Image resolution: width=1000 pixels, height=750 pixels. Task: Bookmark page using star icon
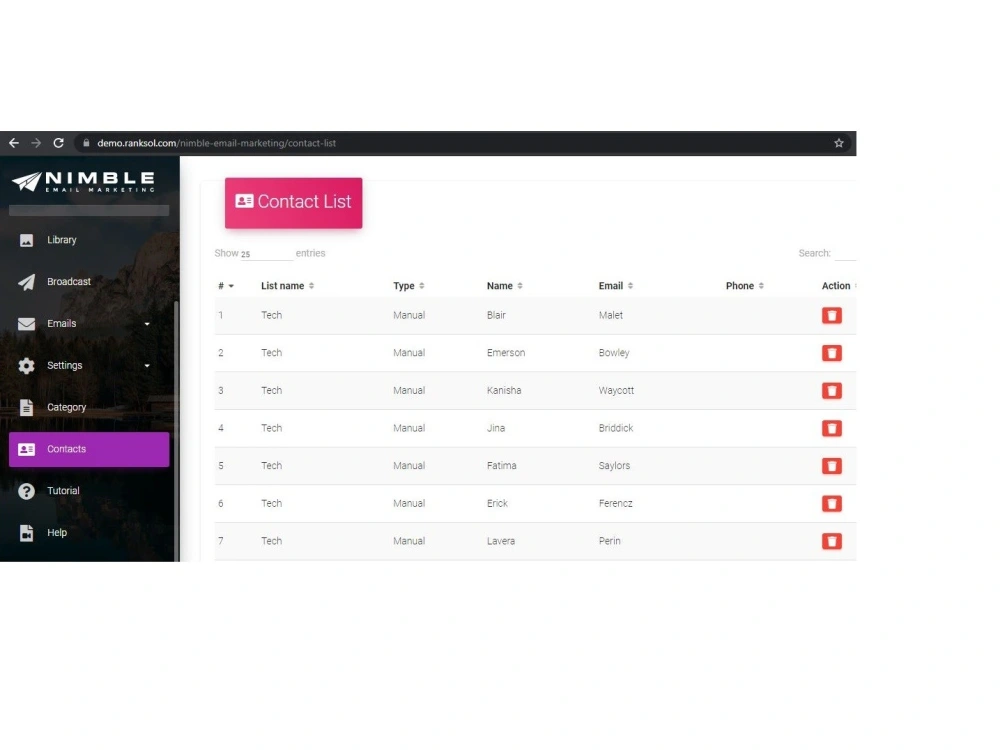[839, 143]
